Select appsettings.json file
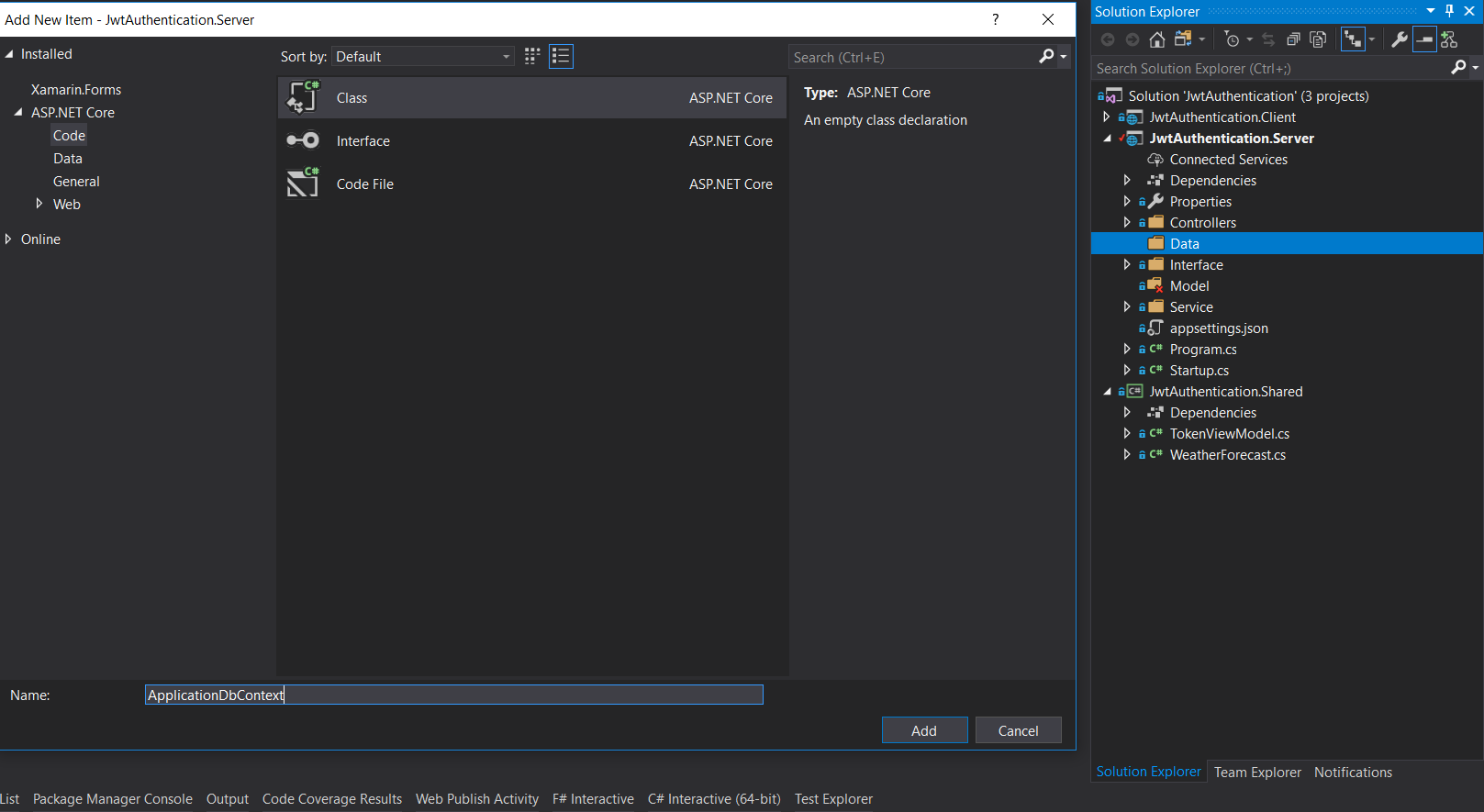This screenshot has height=812, width=1484. [x=1218, y=328]
